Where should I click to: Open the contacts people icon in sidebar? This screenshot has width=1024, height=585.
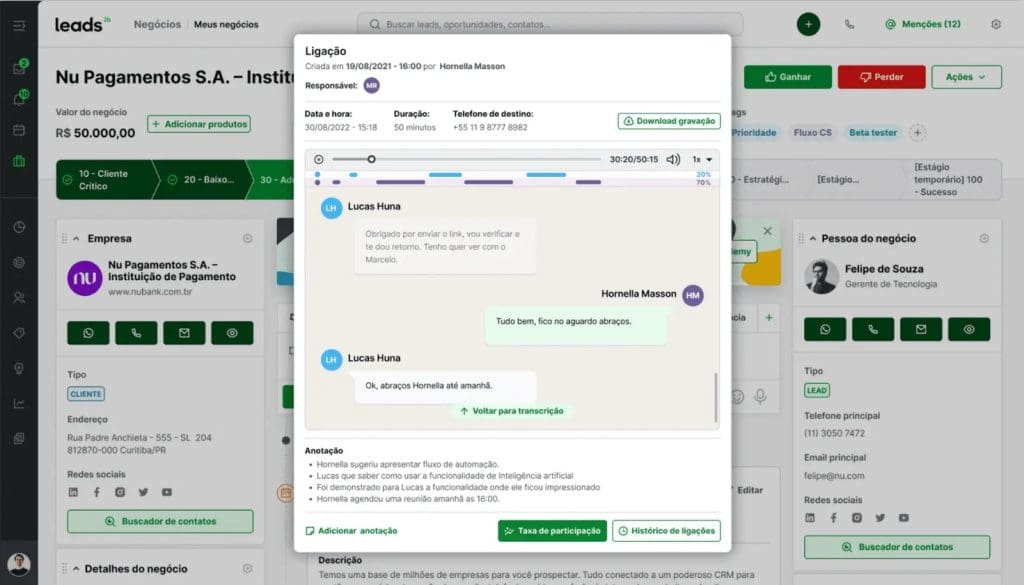pos(19,298)
